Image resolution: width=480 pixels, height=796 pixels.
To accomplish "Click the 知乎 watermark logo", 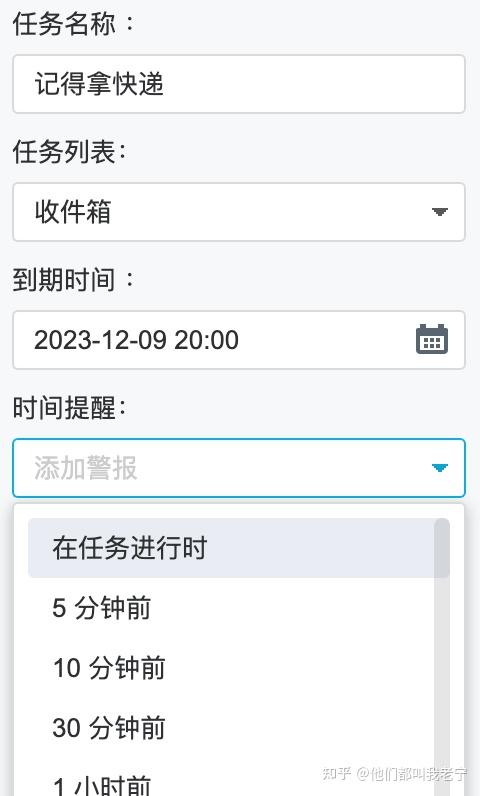I will tap(336, 774).
